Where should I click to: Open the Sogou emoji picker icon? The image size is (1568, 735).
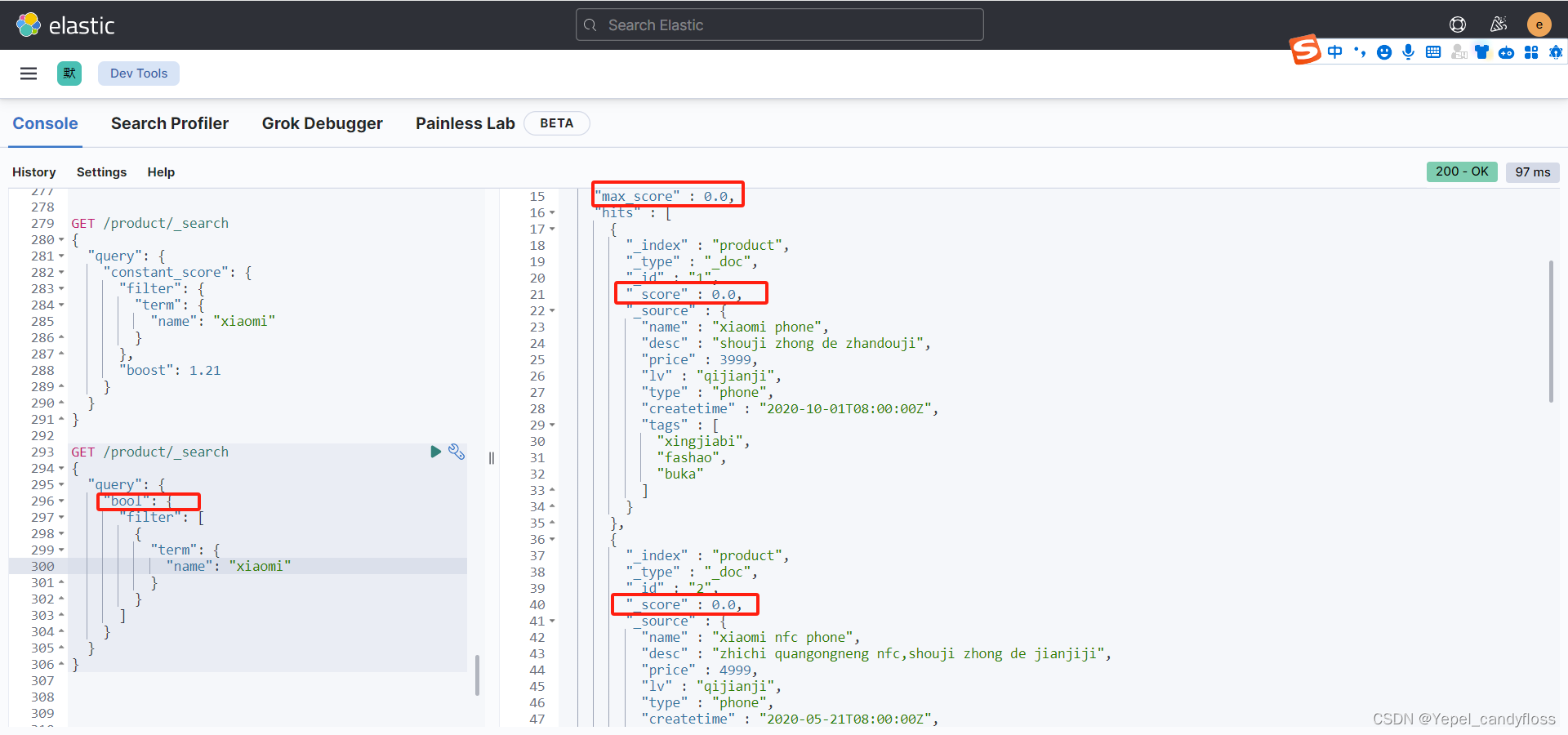(x=1383, y=51)
